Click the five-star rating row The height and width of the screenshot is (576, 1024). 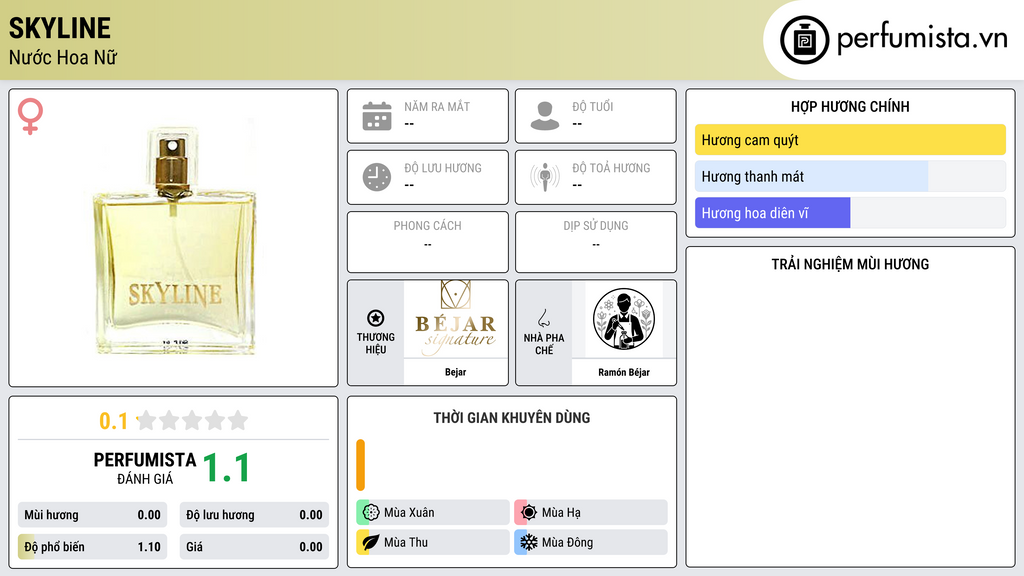(x=192, y=421)
